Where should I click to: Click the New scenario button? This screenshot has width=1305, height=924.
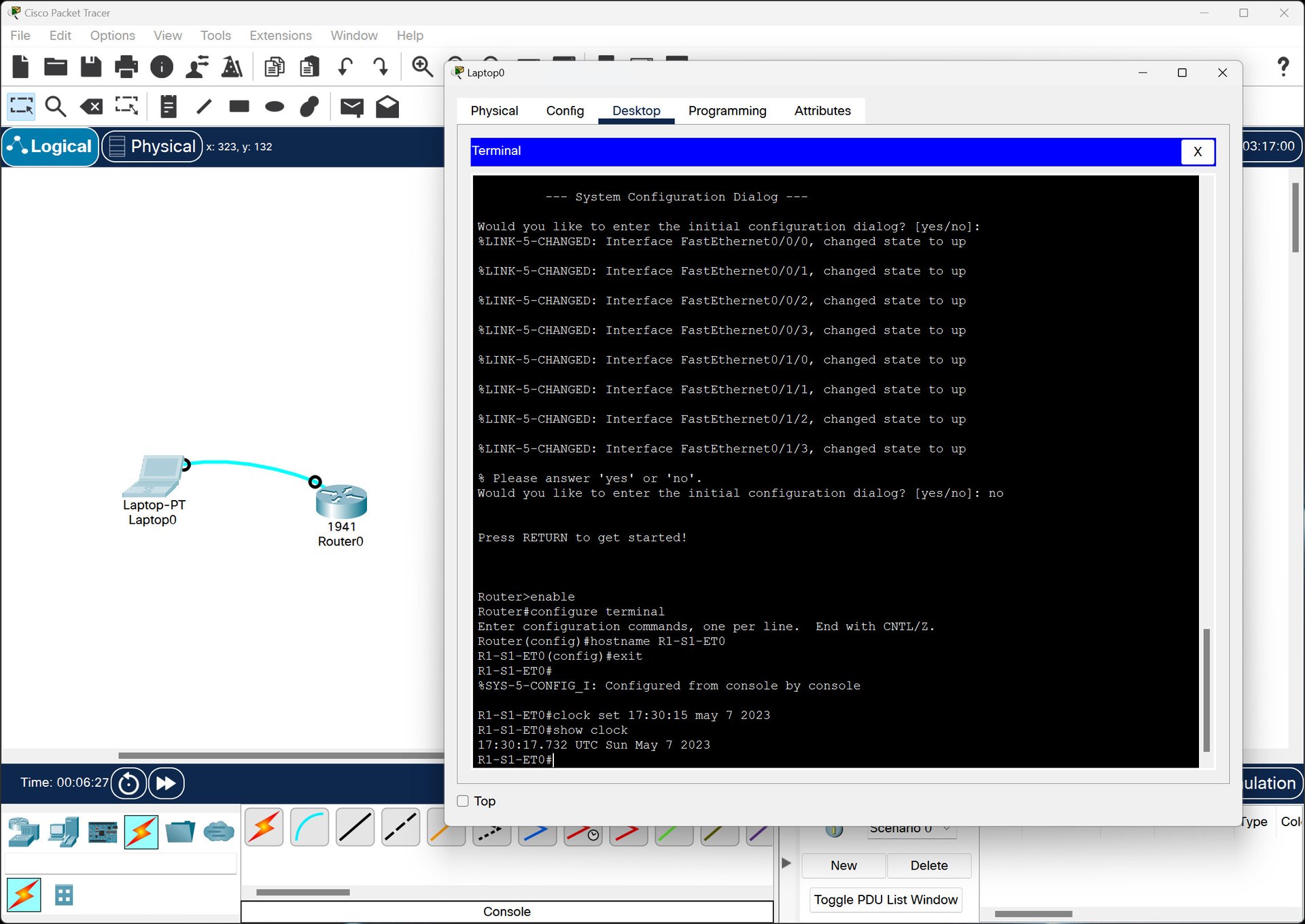(x=843, y=866)
